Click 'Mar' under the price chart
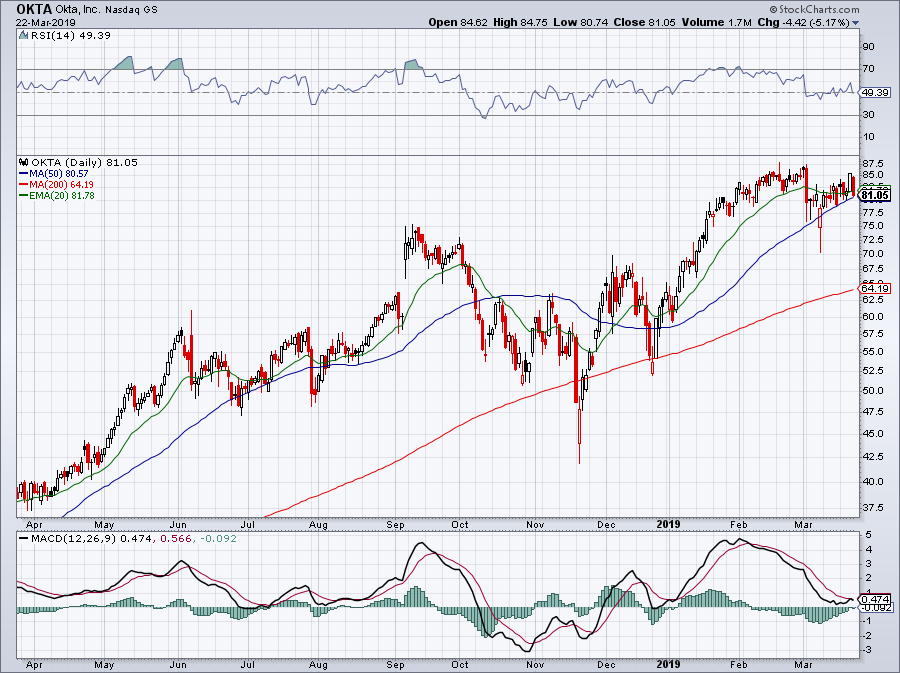900x673 pixels. point(804,524)
